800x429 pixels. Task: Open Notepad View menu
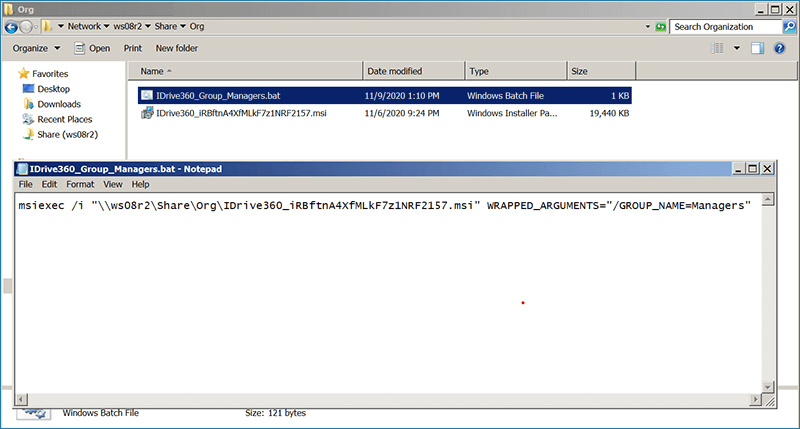click(x=113, y=184)
